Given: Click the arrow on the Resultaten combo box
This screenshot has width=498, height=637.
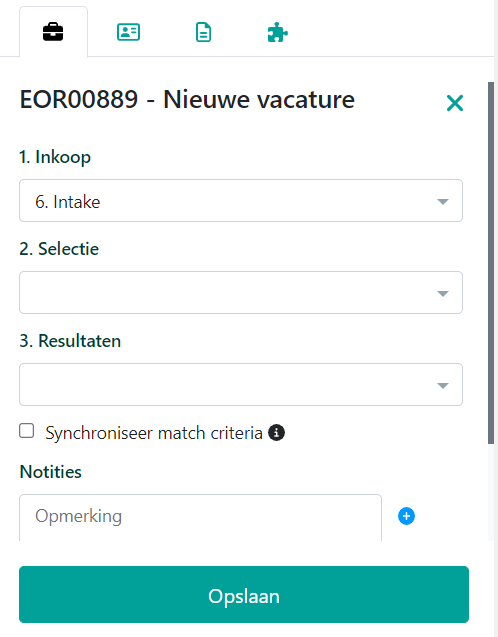Looking at the screenshot, I should [x=442, y=385].
